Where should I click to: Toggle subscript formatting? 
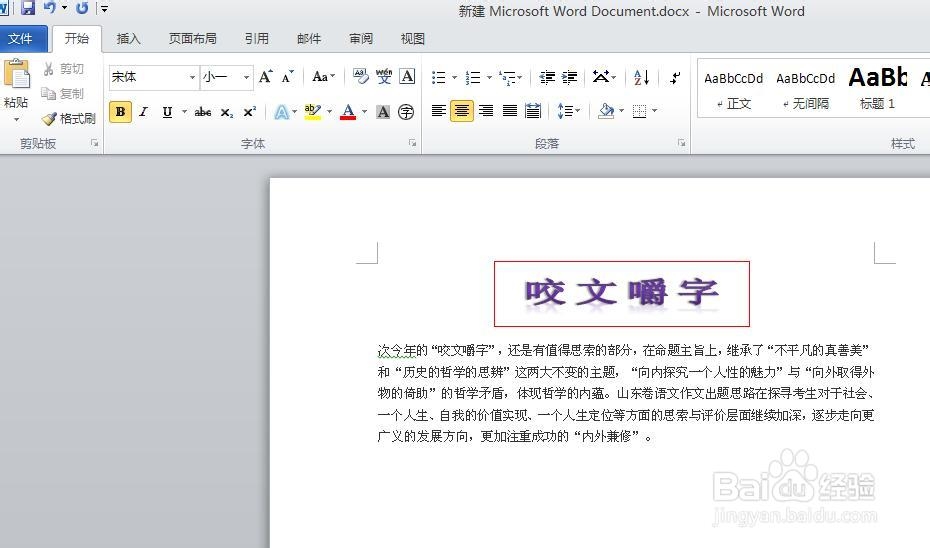tap(227, 112)
